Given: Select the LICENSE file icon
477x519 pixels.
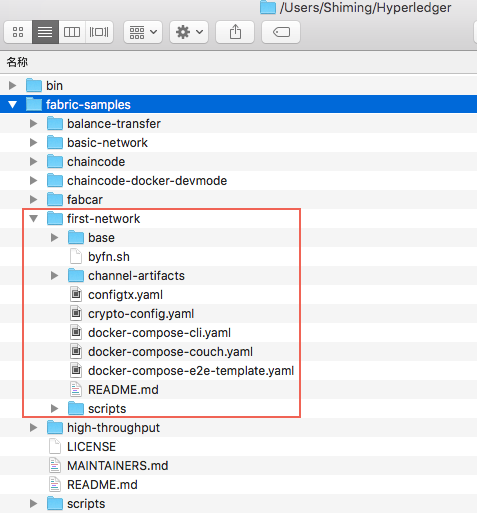Looking at the screenshot, I should (x=55, y=447).
